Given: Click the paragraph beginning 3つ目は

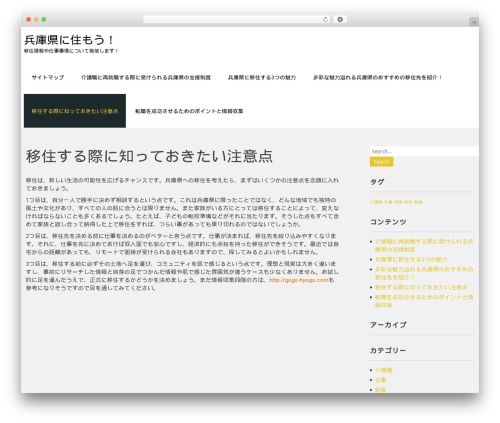Looking at the screenshot, I should tap(182, 276).
